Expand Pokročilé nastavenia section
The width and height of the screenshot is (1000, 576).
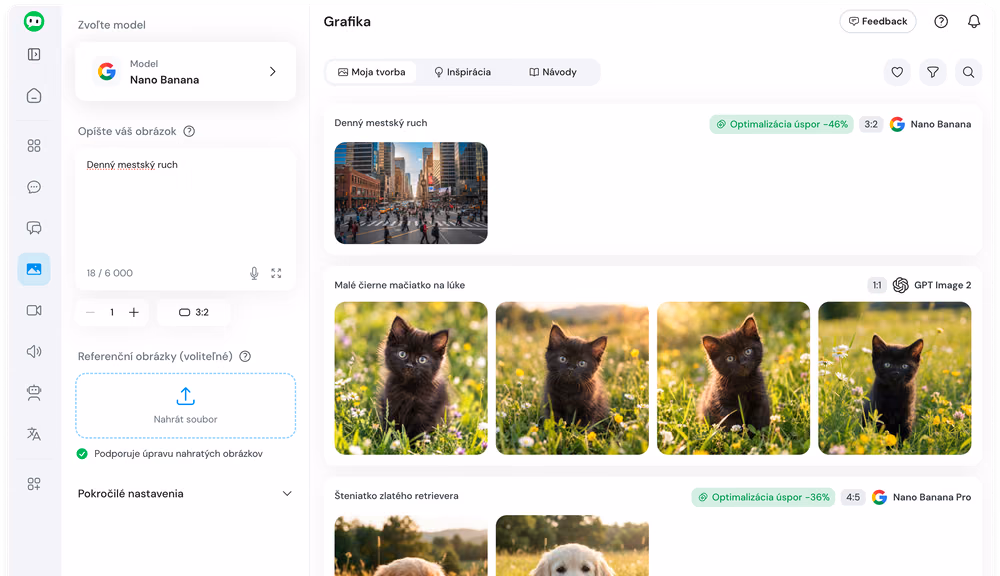[x=185, y=494]
